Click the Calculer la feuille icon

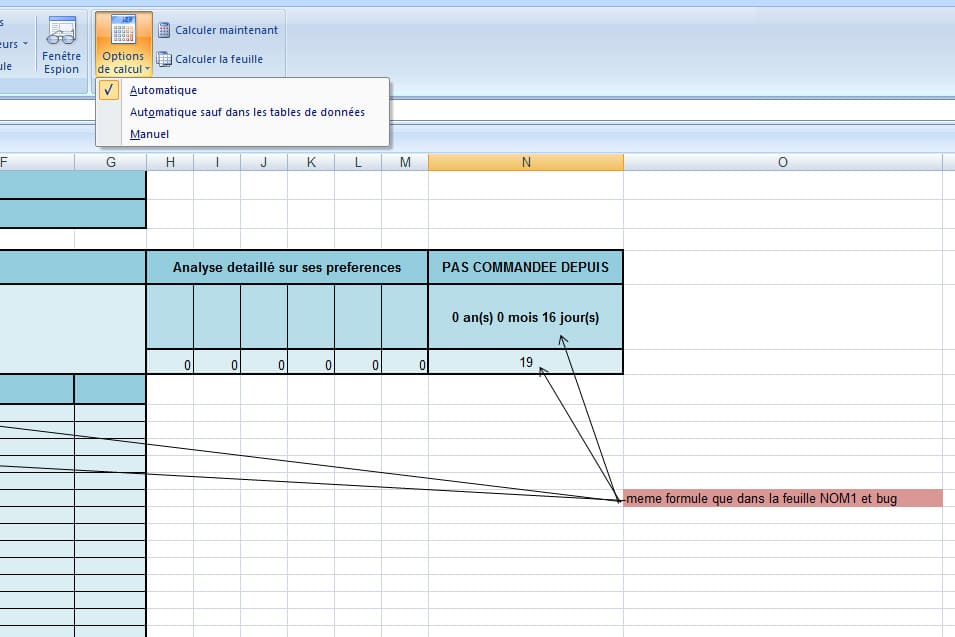pyautogui.click(x=164, y=59)
